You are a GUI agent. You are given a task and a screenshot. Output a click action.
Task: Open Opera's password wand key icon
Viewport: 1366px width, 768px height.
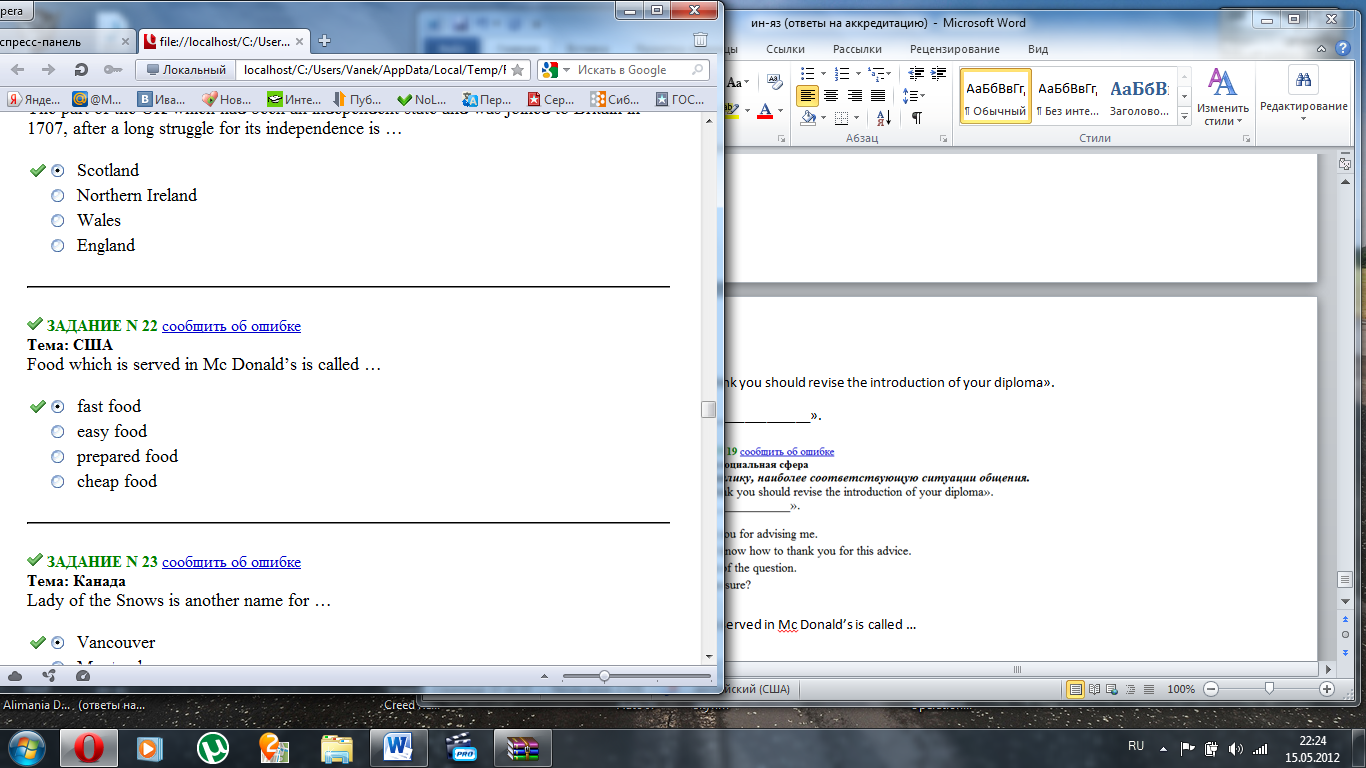pyautogui.click(x=112, y=70)
